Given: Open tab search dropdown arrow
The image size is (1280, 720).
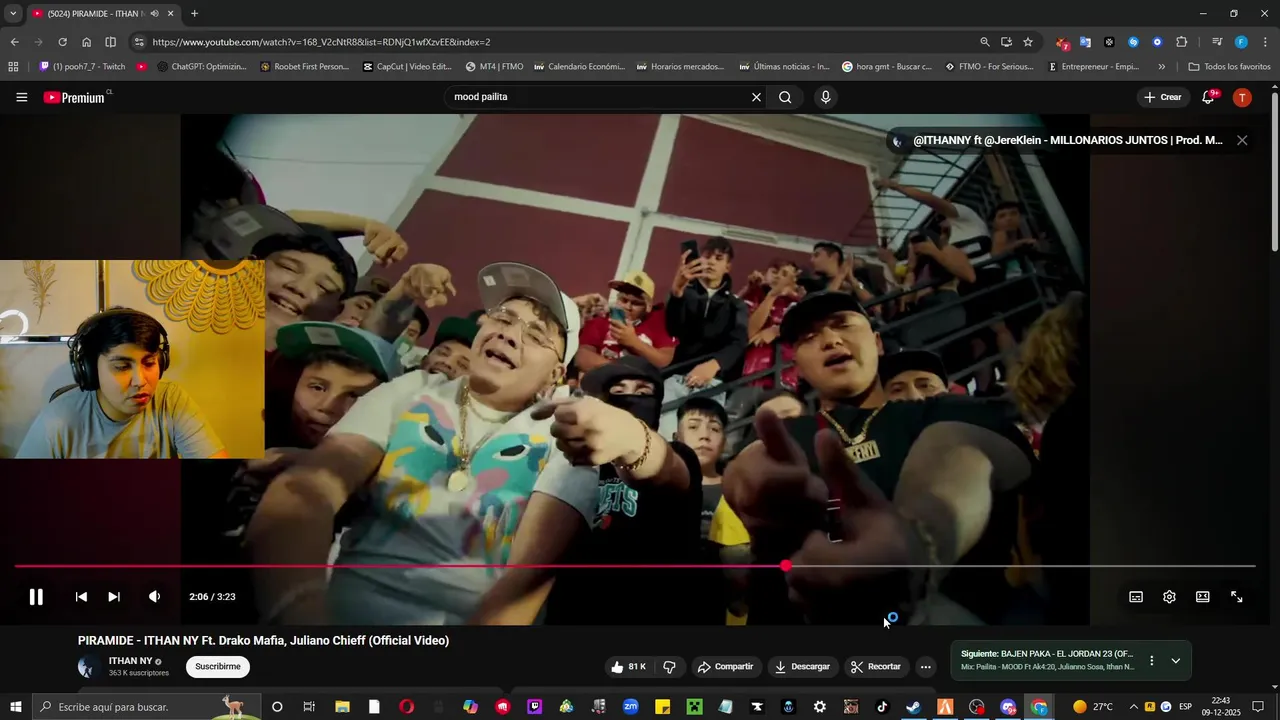Looking at the screenshot, I should [x=13, y=13].
